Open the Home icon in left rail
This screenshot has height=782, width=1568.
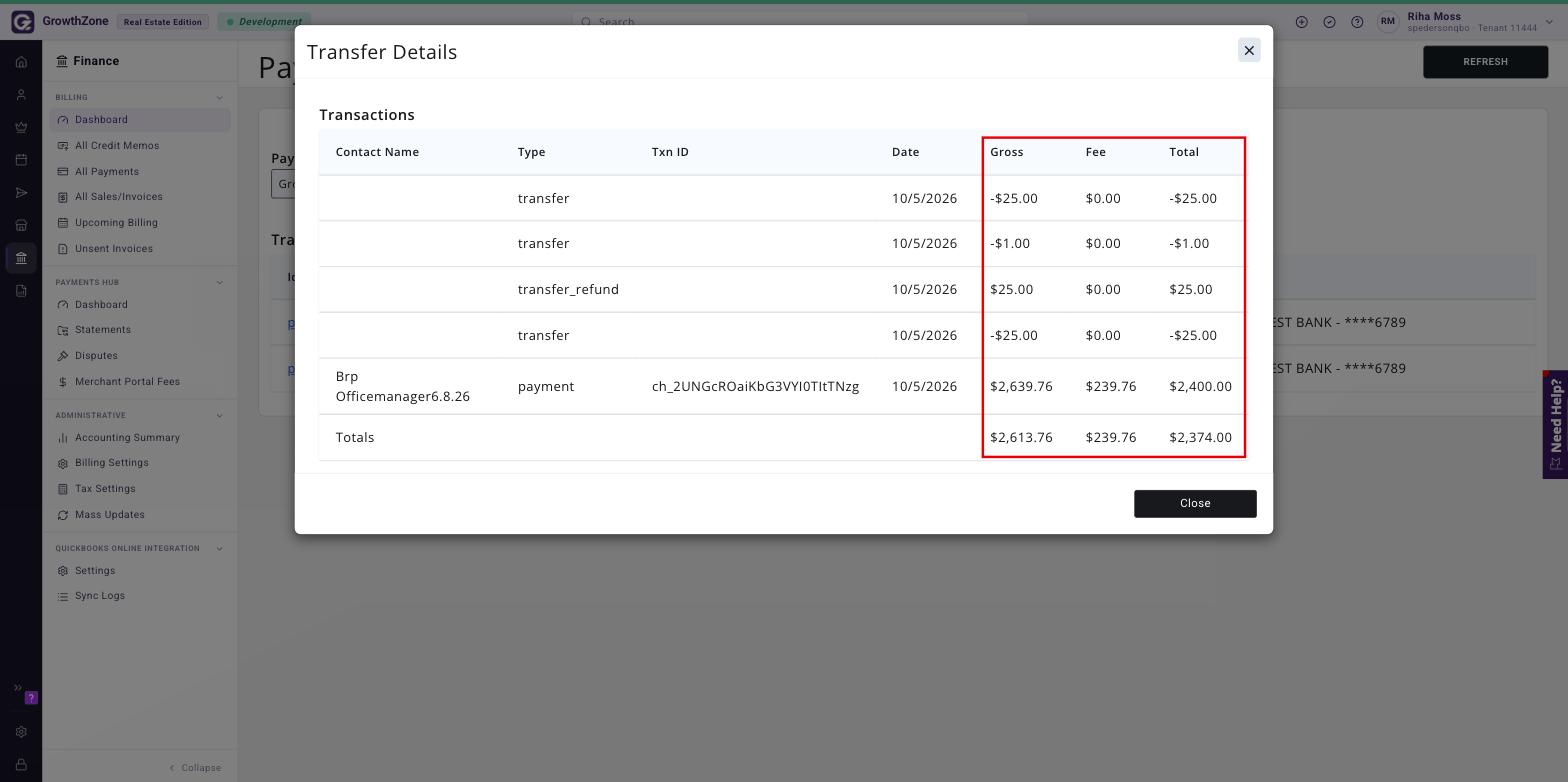21,62
